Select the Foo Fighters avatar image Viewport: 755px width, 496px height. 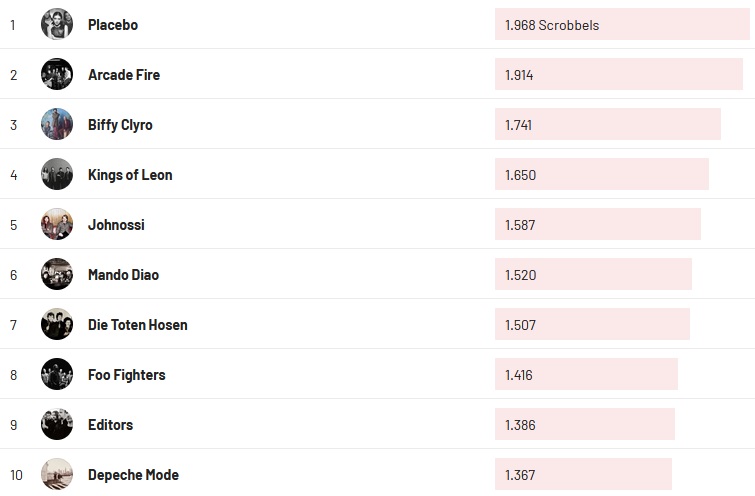(x=57, y=374)
